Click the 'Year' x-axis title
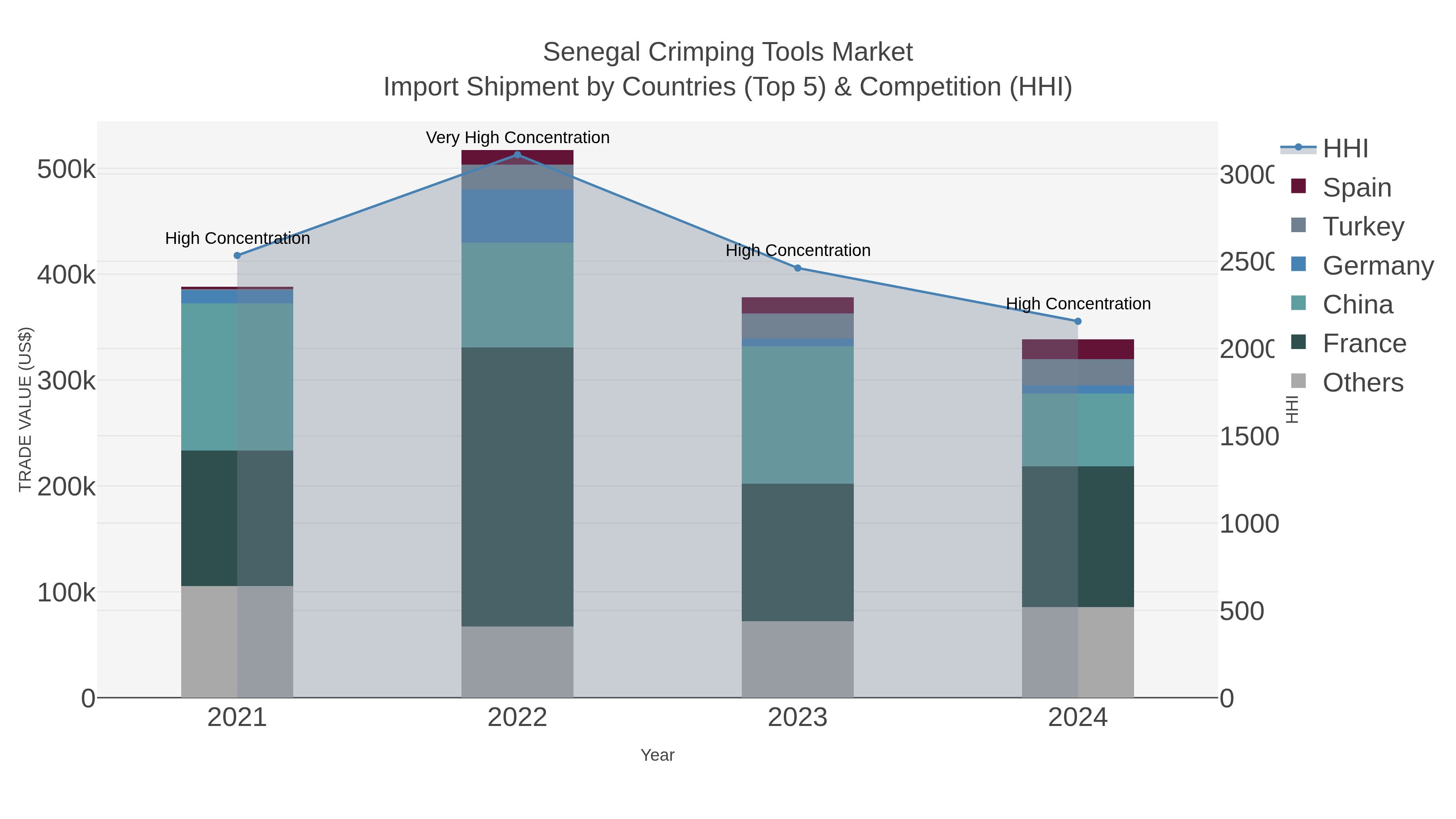The height and width of the screenshot is (819, 1456). [657, 755]
